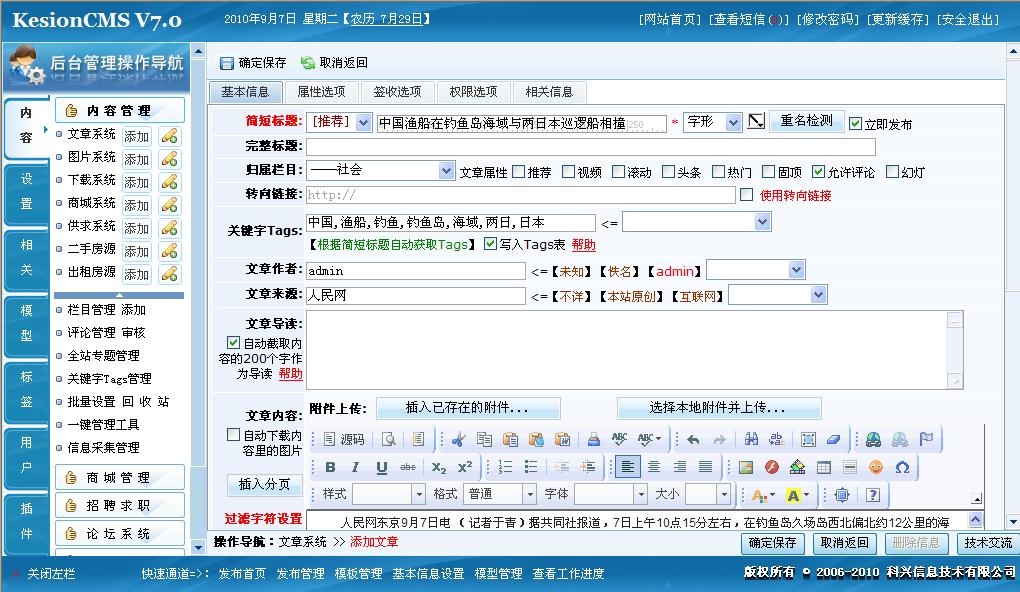Click the 插入分页 button
Screen dimensions: 1020x592
point(263,484)
